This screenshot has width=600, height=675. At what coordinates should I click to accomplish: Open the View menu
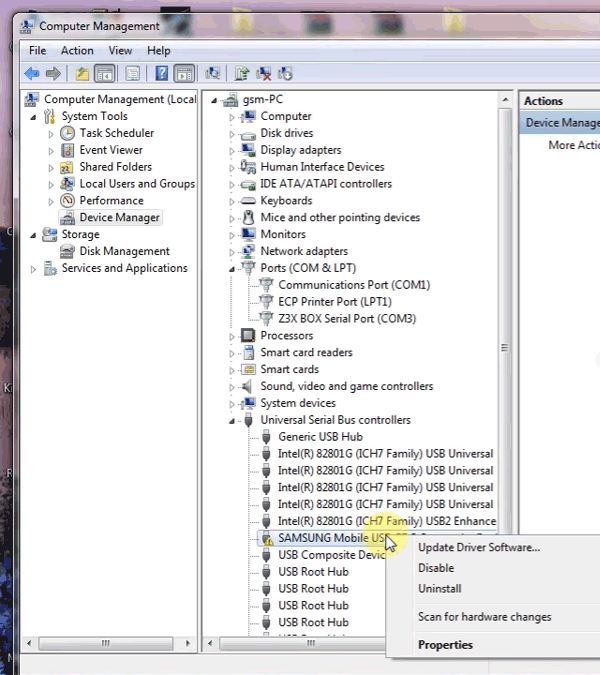pyautogui.click(x=120, y=51)
